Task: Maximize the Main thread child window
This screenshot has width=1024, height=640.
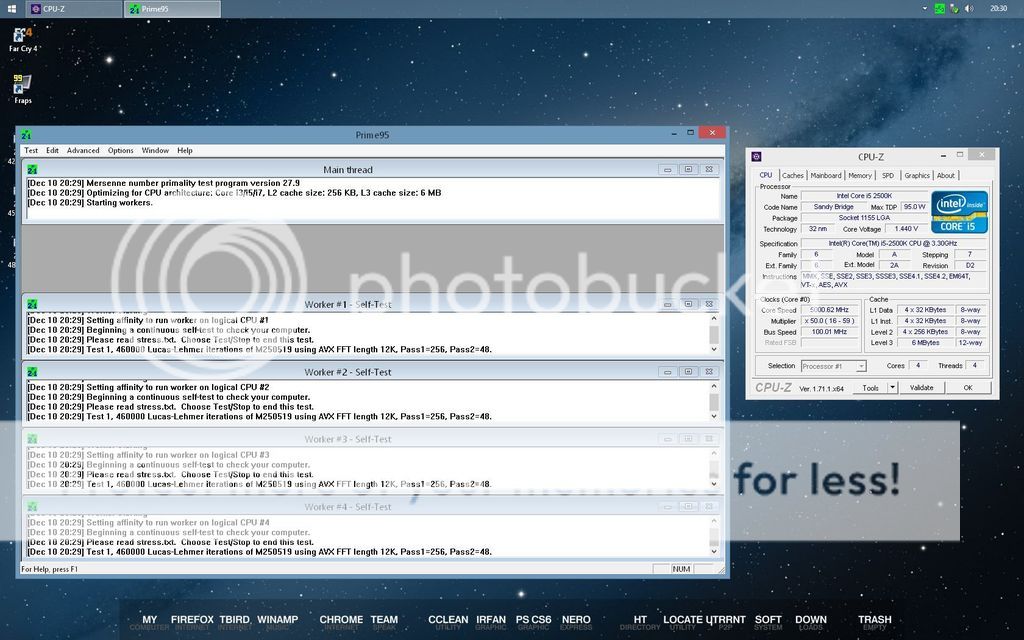Action: (x=688, y=170)
